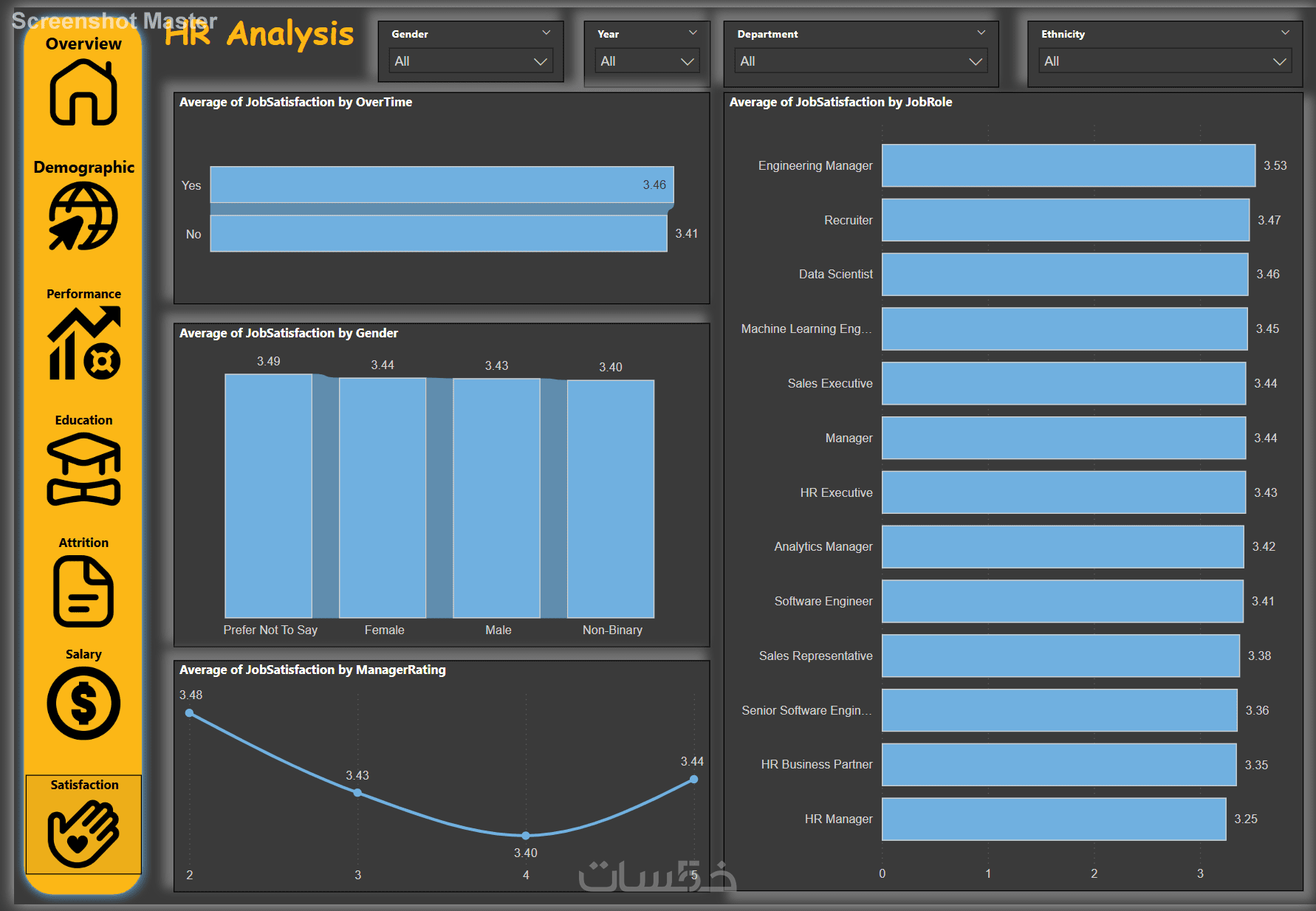
Task: Select the Education graduation cap icon
Action: coord(83,470)
